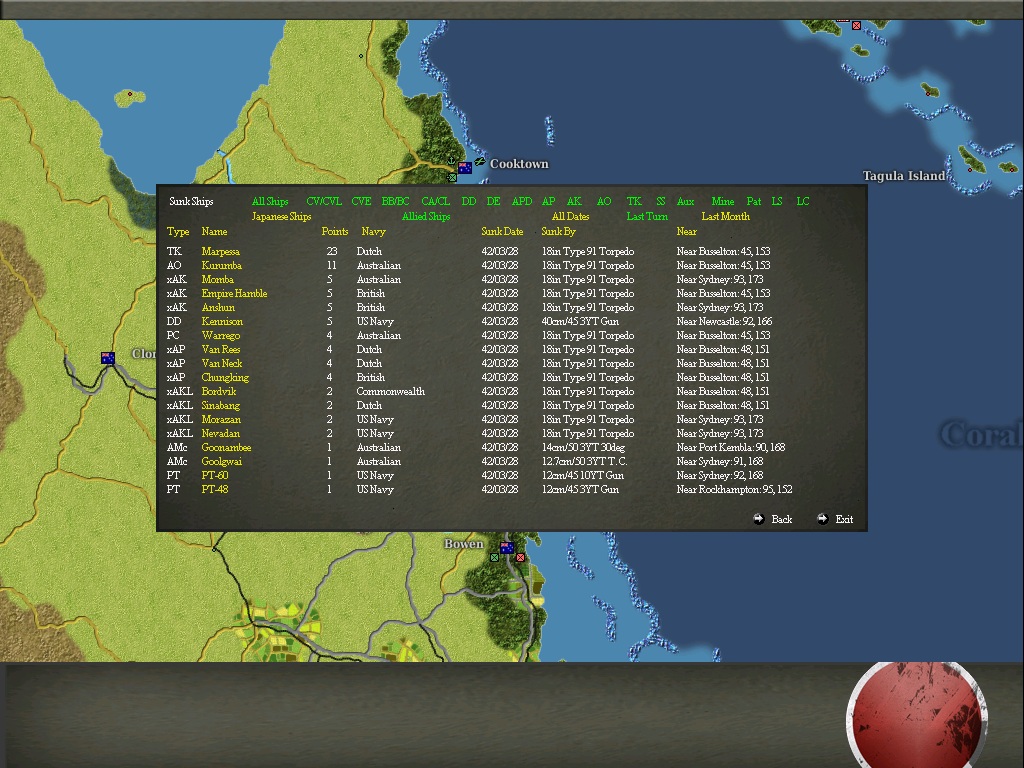
Task: Open ship Chungking in the list
Action: pyautogui.click(x=225, y=377)
